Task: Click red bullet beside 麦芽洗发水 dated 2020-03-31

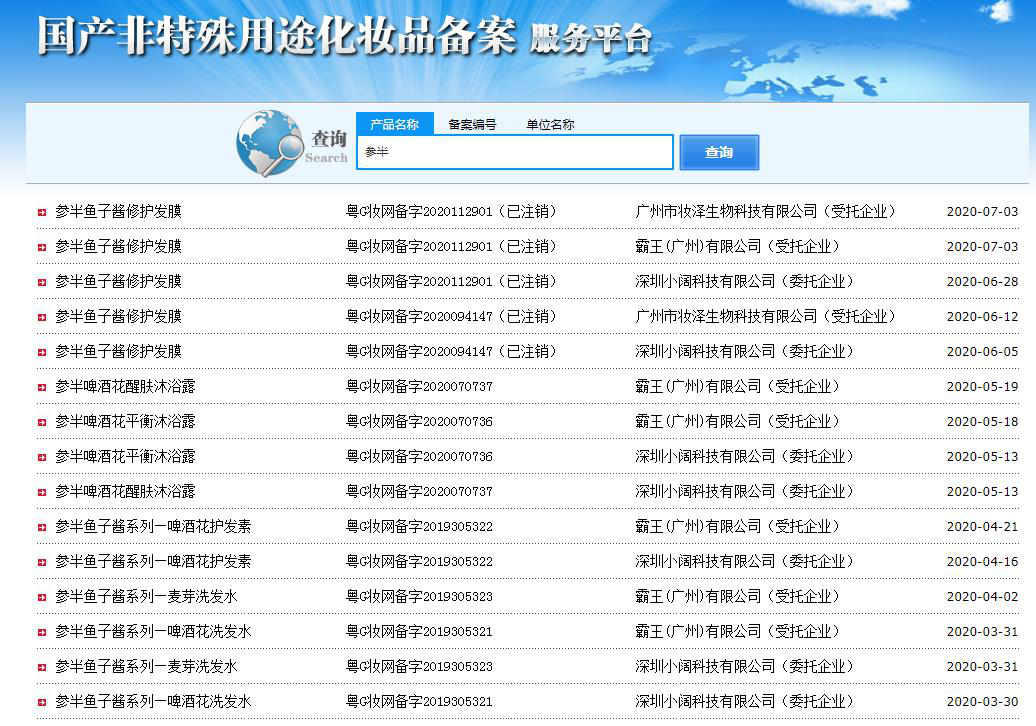Action: 42,667
